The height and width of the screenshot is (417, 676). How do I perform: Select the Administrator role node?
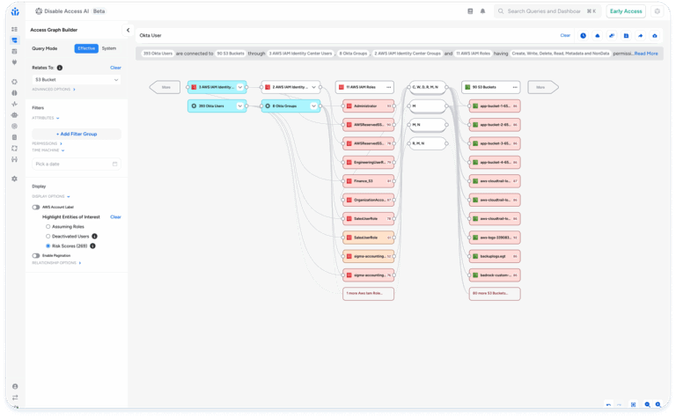point(369,106)
